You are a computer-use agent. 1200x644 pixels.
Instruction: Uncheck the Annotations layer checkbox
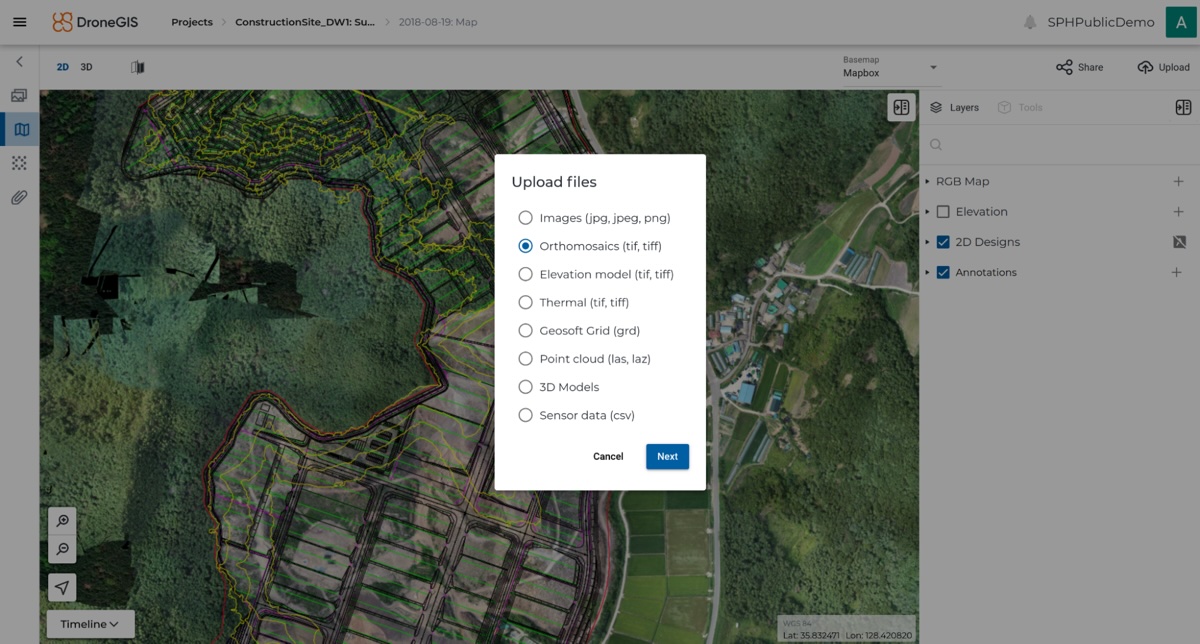coord(943,272)
